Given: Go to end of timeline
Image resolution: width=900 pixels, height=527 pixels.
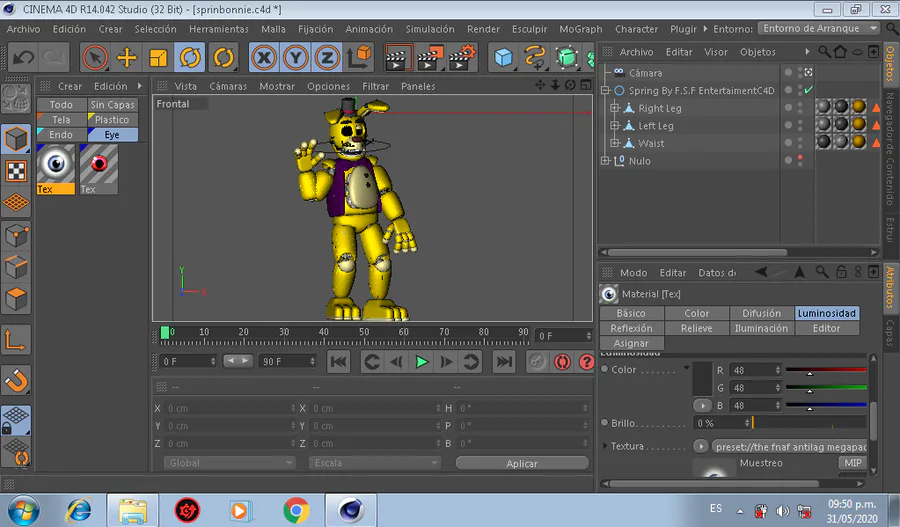Looking at the screenshot, I should (x=504, y=362).
